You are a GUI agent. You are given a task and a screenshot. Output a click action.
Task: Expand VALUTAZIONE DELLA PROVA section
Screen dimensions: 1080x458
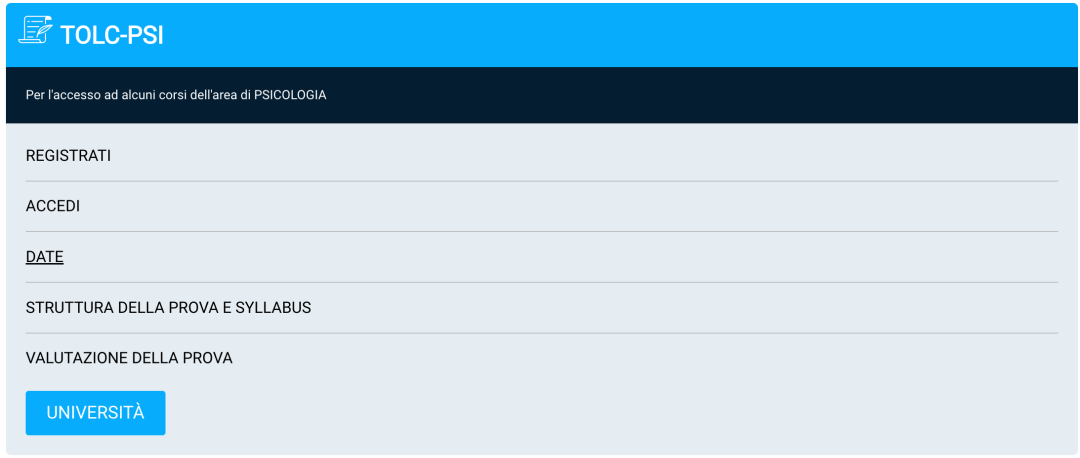click(x=129, y=358)
